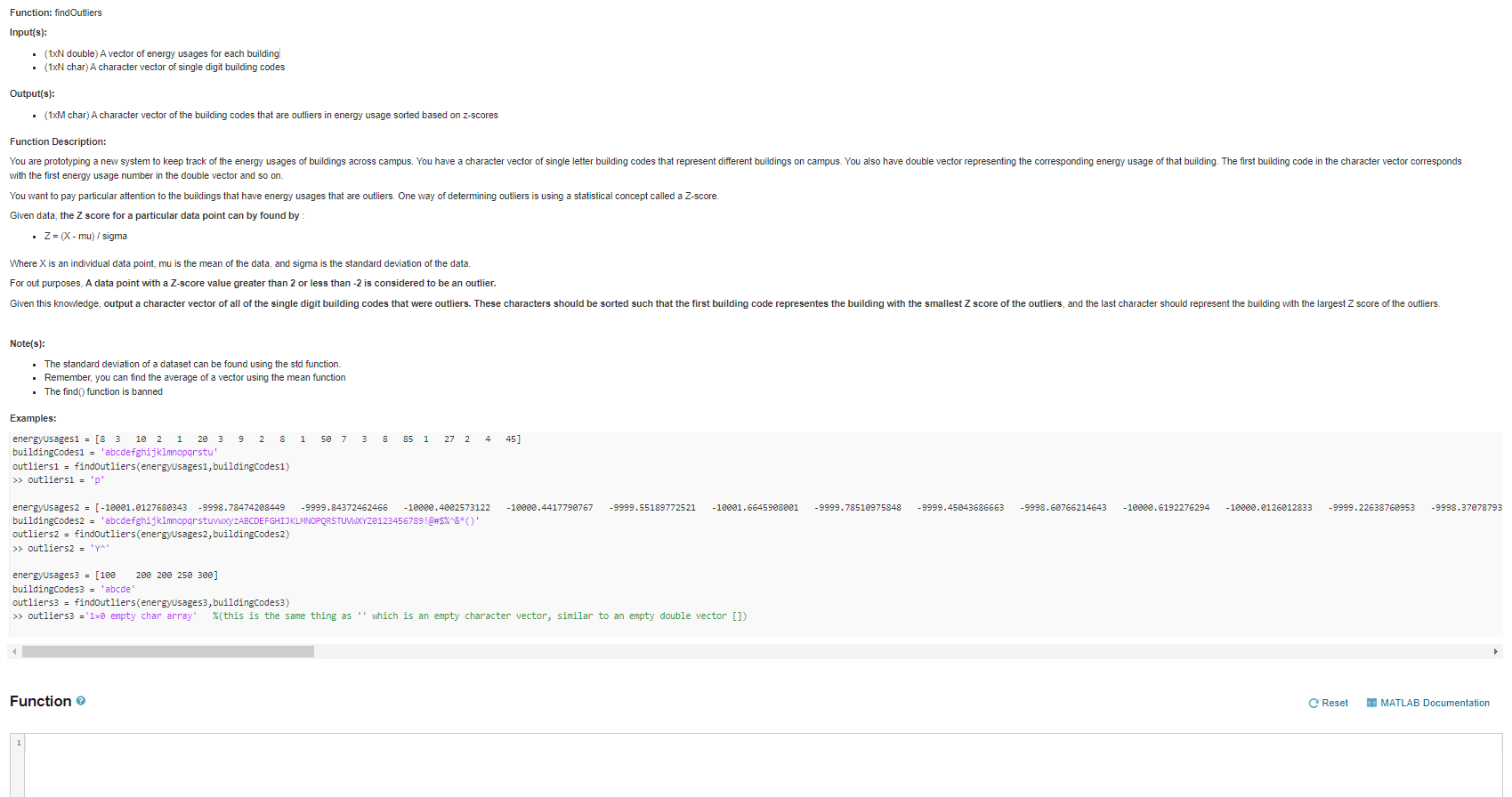
Task: Click the buildingCodes3 = 'abcde' line
Action: tap(74, 589)
